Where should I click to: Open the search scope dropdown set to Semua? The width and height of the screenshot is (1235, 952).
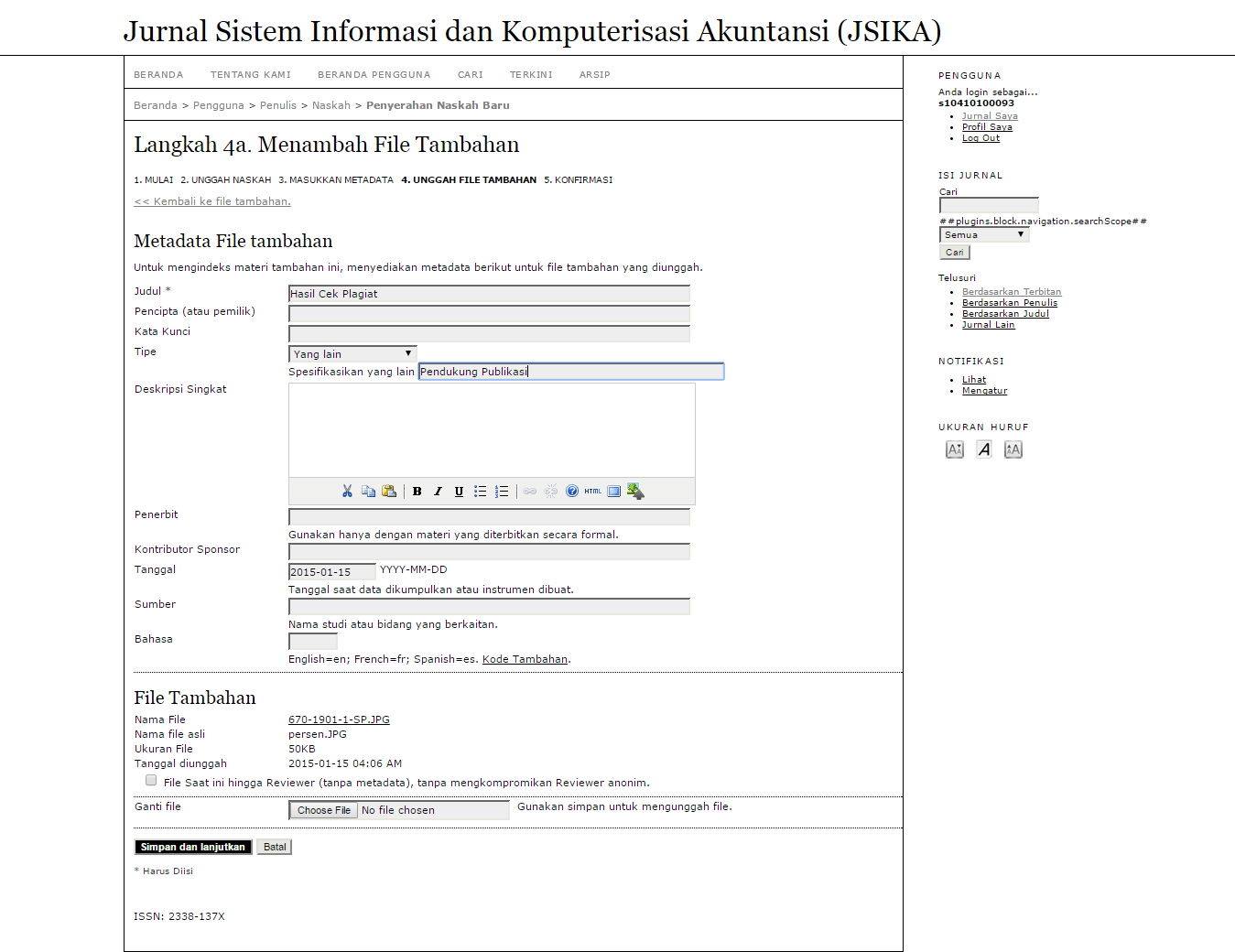[984, 235]
